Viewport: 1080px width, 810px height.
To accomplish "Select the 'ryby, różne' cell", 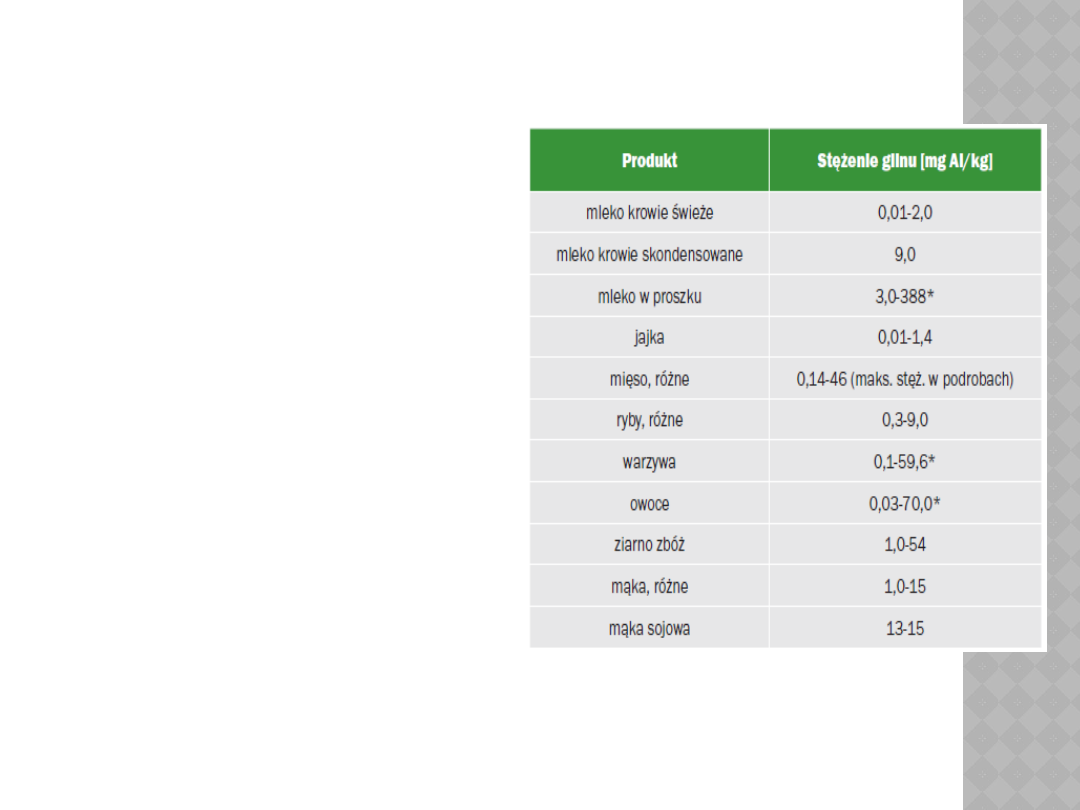I will click(649, 421).
